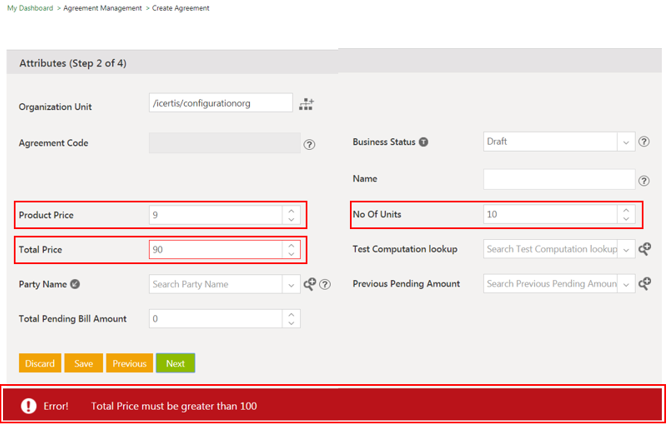Image resolution: width=669 pixels, height=426 pixels.
Task: Increase the Product Price stepper value
Action: point(290,210)
